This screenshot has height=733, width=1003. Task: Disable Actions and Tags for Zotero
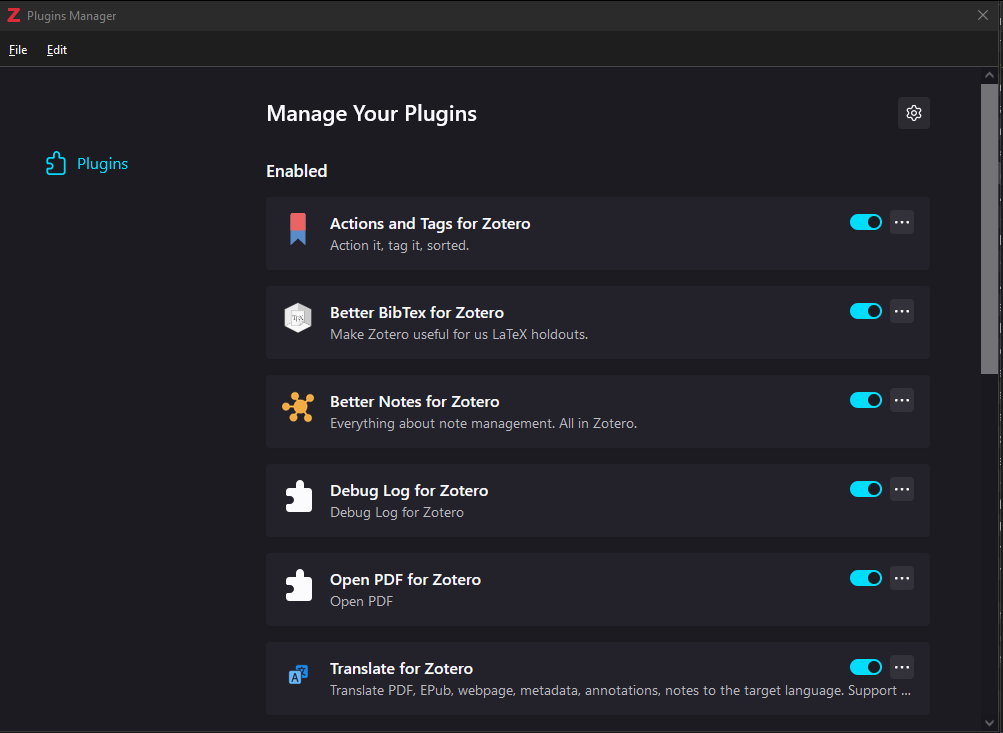865,222
